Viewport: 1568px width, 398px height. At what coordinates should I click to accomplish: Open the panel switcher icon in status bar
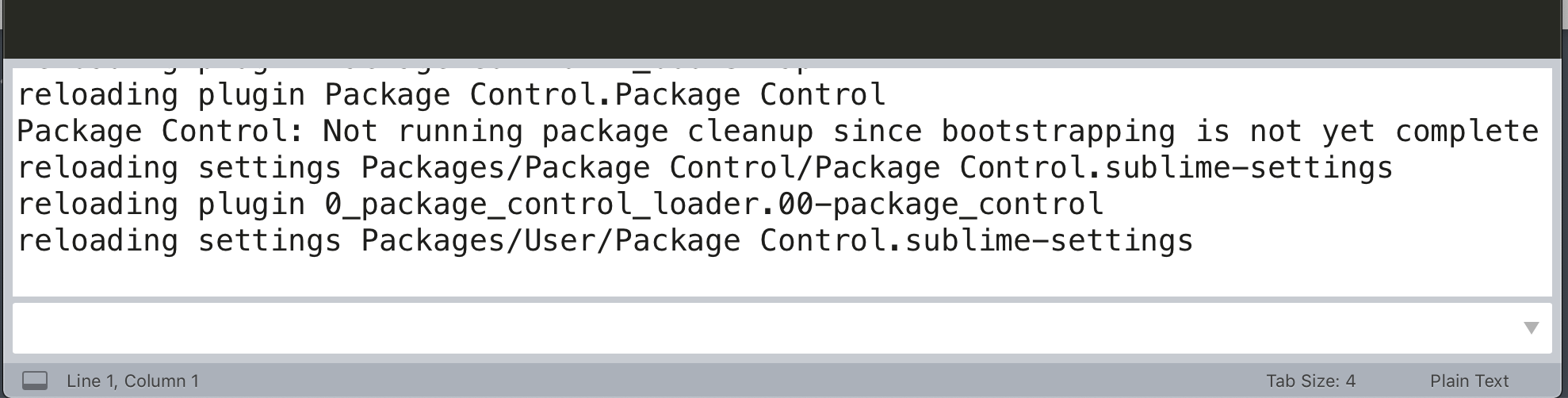(x=34, y=381)
